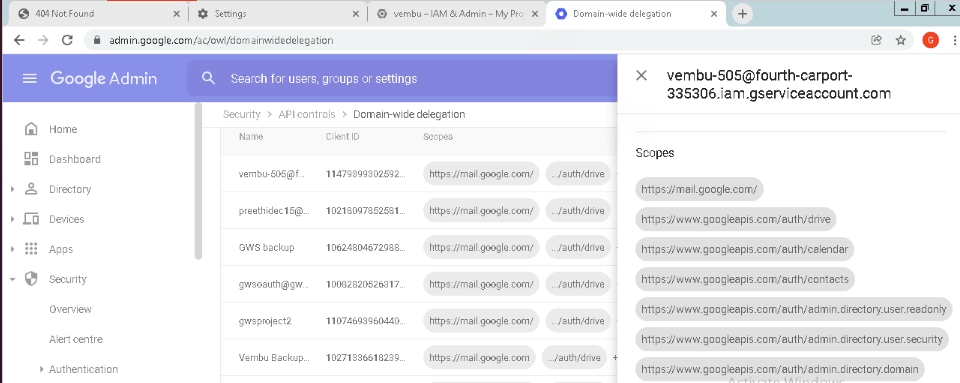The image size is (960, 383).
Task: Select the Domain-wide delegation browser tab
Action: point(636,13)
